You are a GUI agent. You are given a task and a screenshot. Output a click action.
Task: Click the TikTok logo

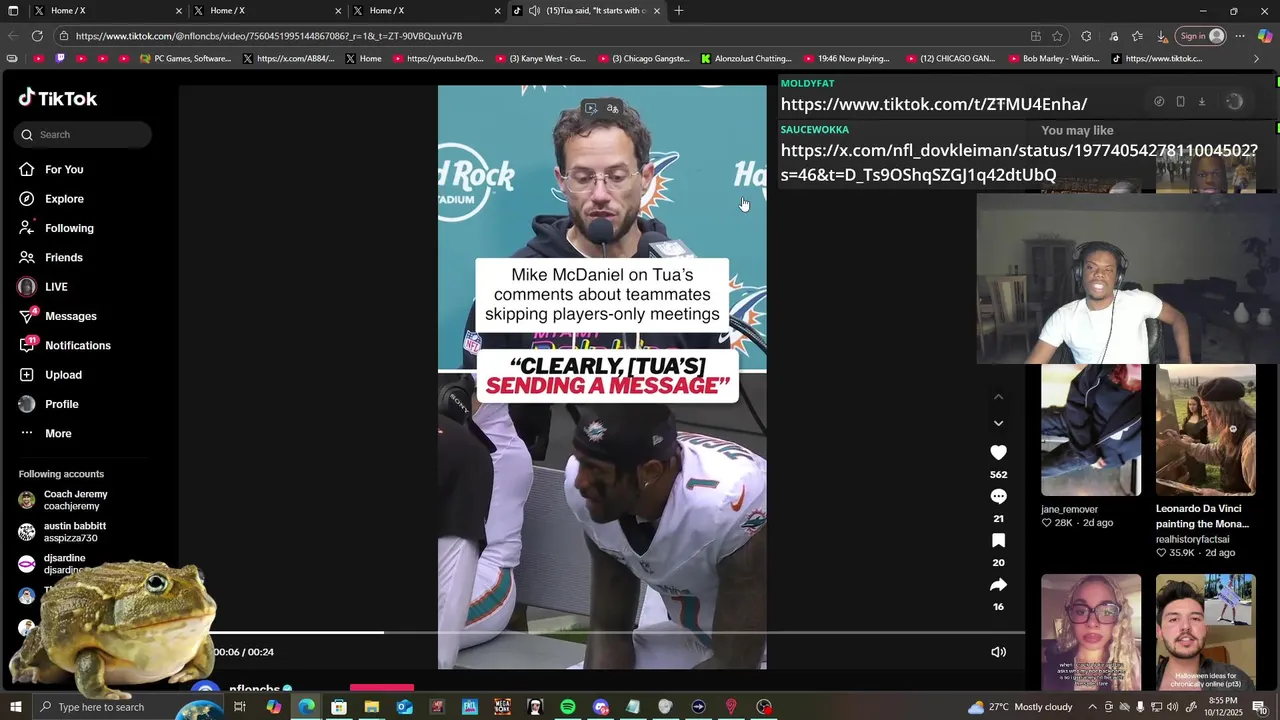(58, 98)
